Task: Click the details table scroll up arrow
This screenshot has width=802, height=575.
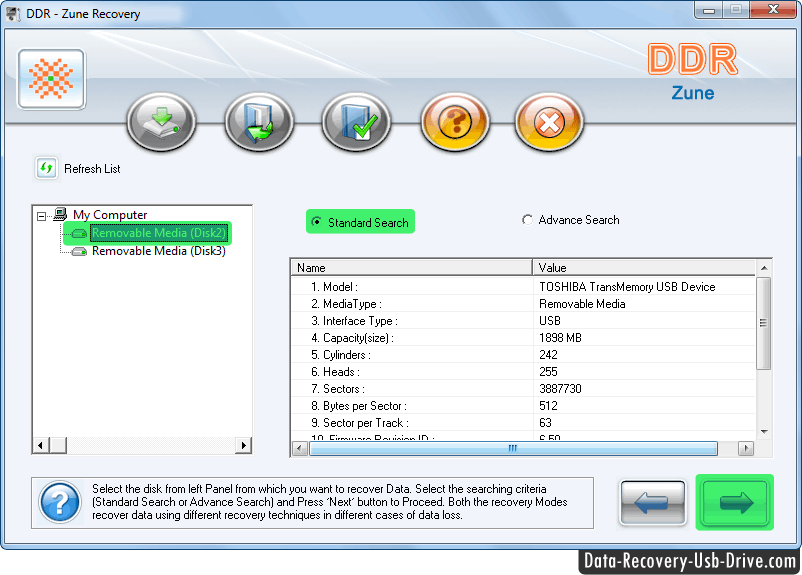Action: 764,268
